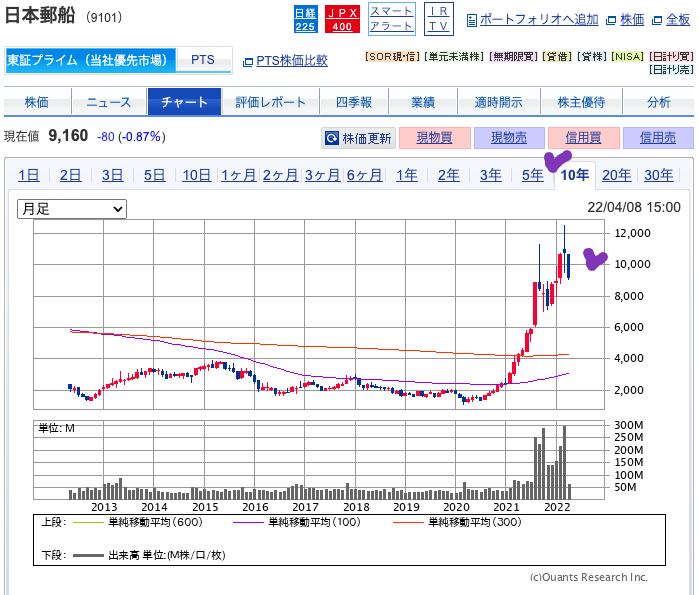Click the portfolio add document icon
This screenshot has width=699, height=595.
(x=471, y=21)
